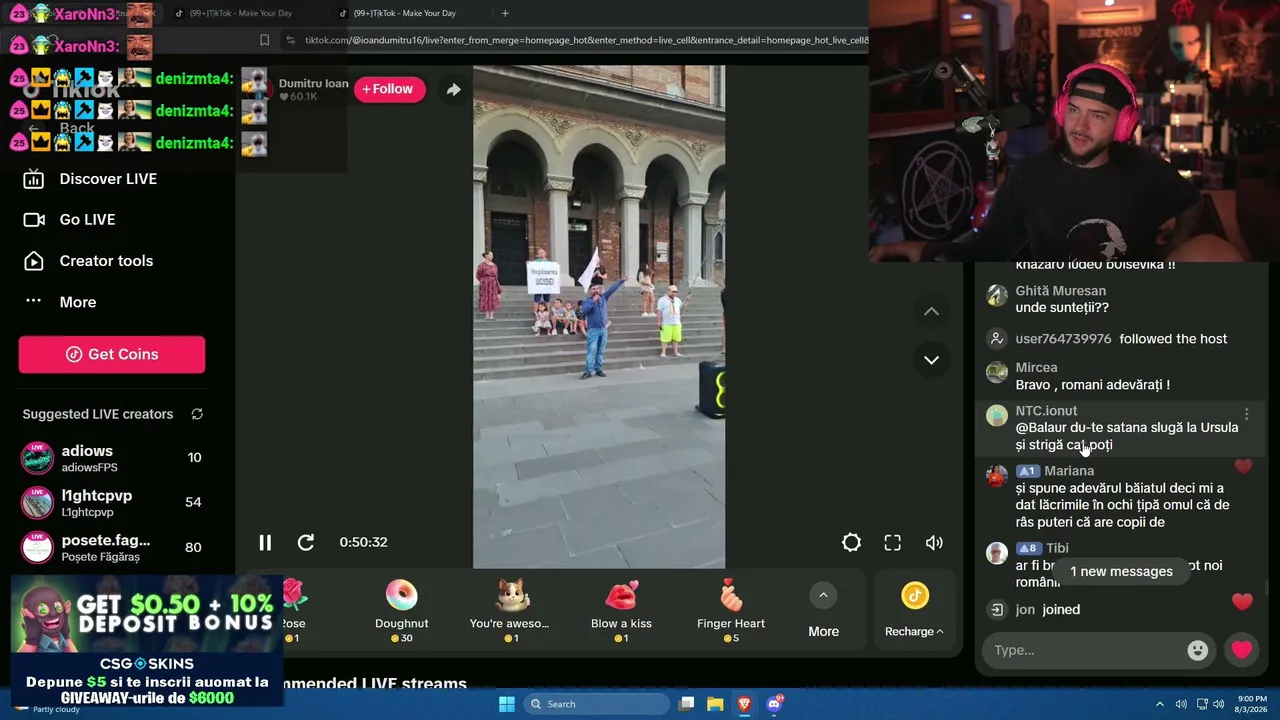Viewport: 1280px width, 720px height.
Task: Enter fullscreen mode for the video
Action: (893, 542)
